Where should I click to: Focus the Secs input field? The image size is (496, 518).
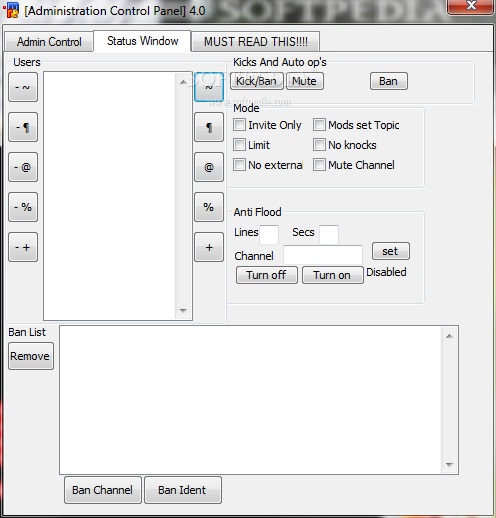coord(329,235)
